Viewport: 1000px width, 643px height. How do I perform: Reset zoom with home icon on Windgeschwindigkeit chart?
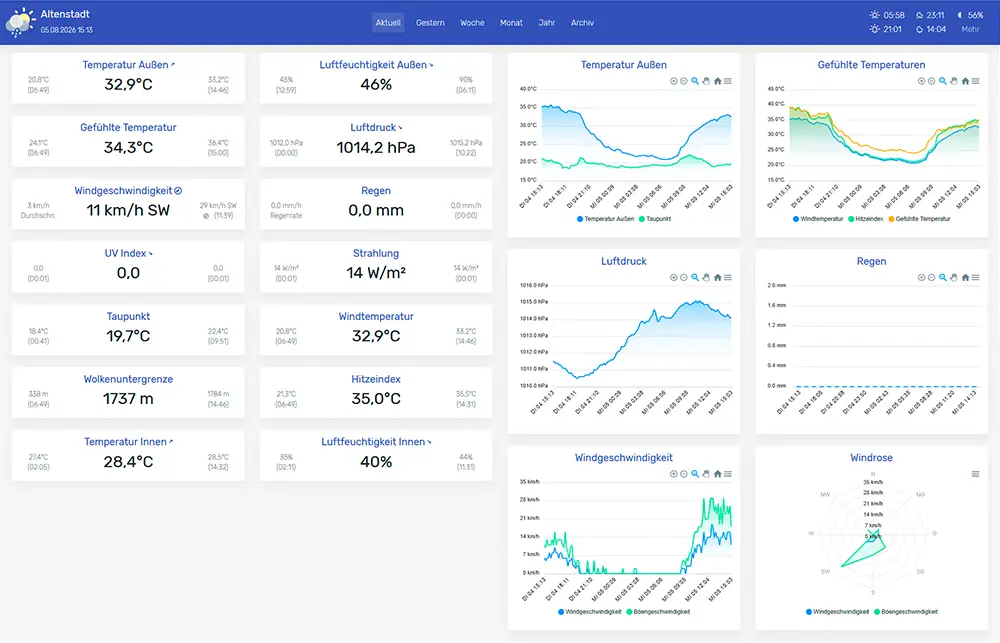click(x=717, y=474)
